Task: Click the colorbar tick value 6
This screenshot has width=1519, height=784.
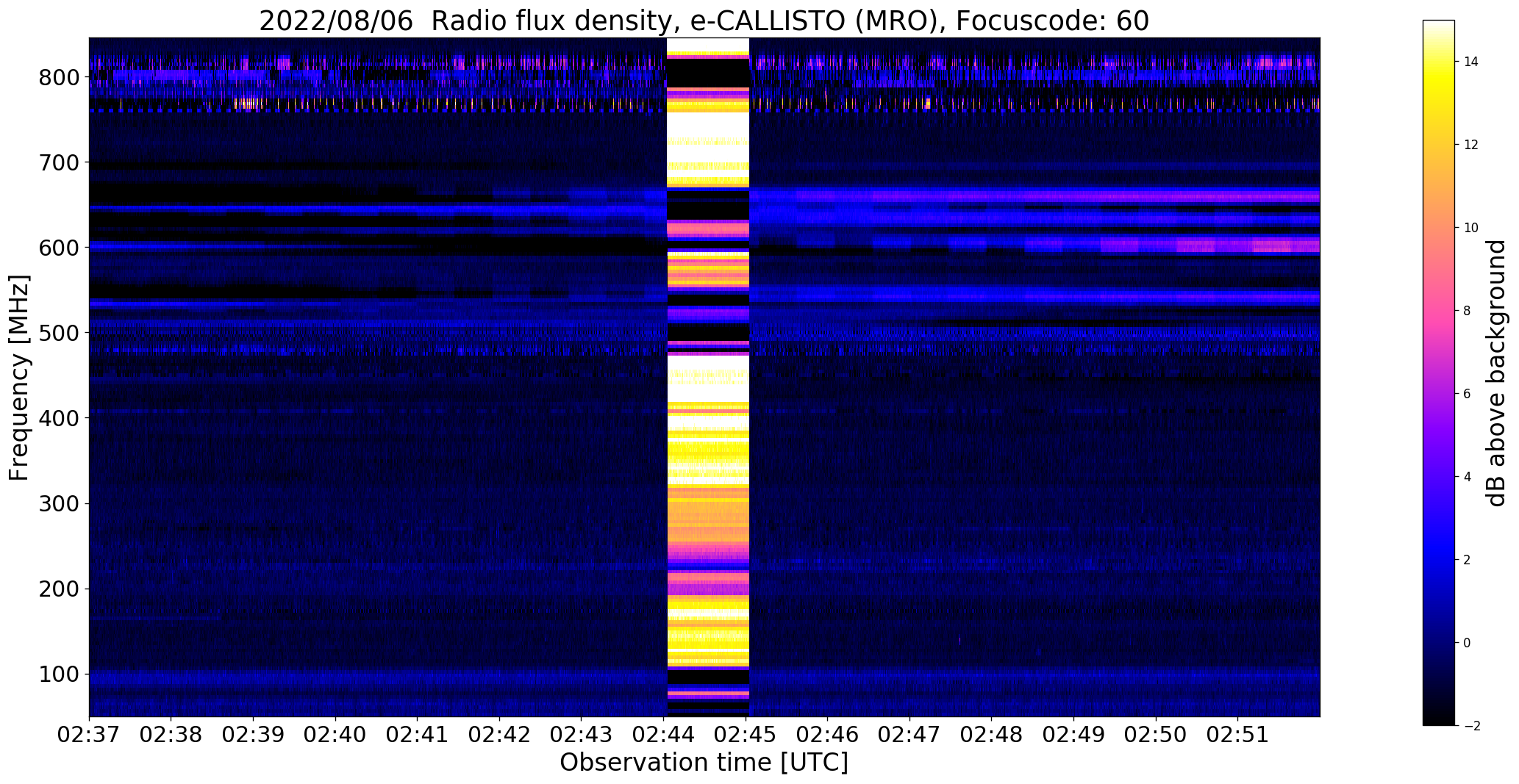Action: pyautogui.click(x=1468, y=394)
